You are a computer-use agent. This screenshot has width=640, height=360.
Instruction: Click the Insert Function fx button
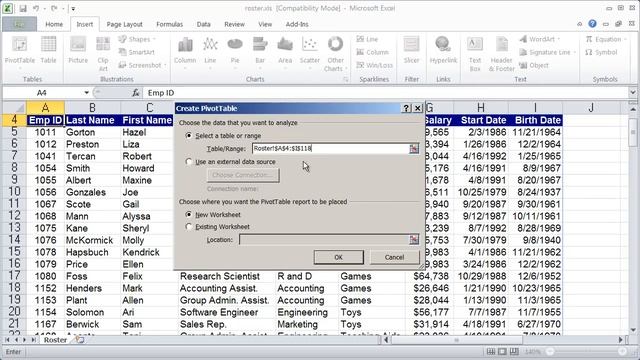pyautogui.click(x=136, y=93)
